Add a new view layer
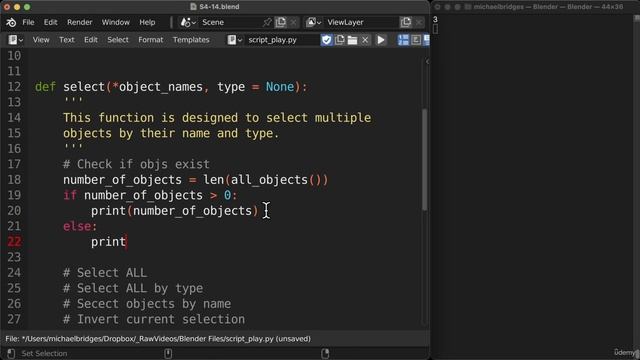The height and width of the screenshot is (360, 640). (406, 22)
